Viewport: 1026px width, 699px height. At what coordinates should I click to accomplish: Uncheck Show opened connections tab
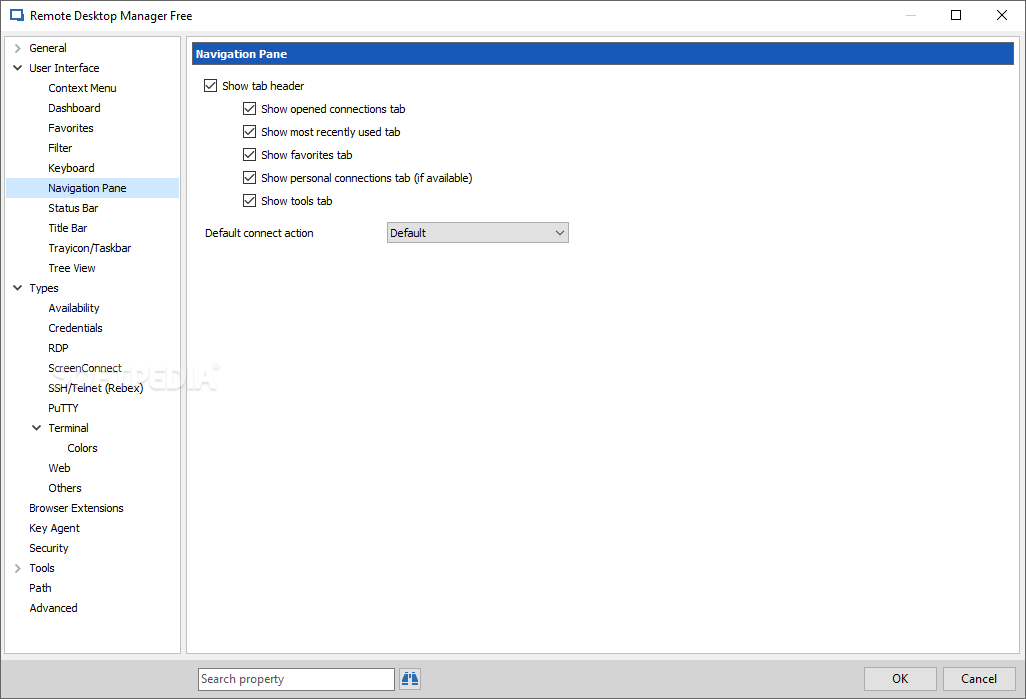249,109
